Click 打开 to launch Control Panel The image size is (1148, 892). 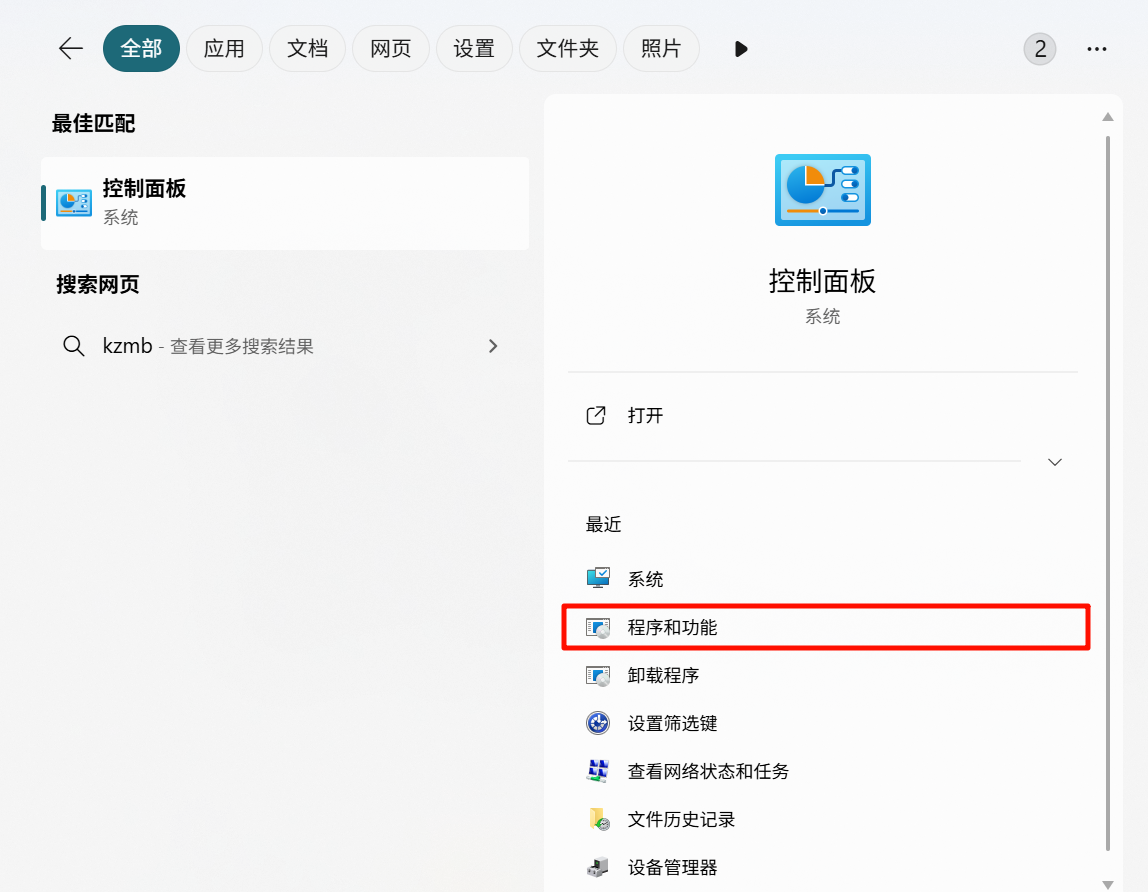coord(645,415)
